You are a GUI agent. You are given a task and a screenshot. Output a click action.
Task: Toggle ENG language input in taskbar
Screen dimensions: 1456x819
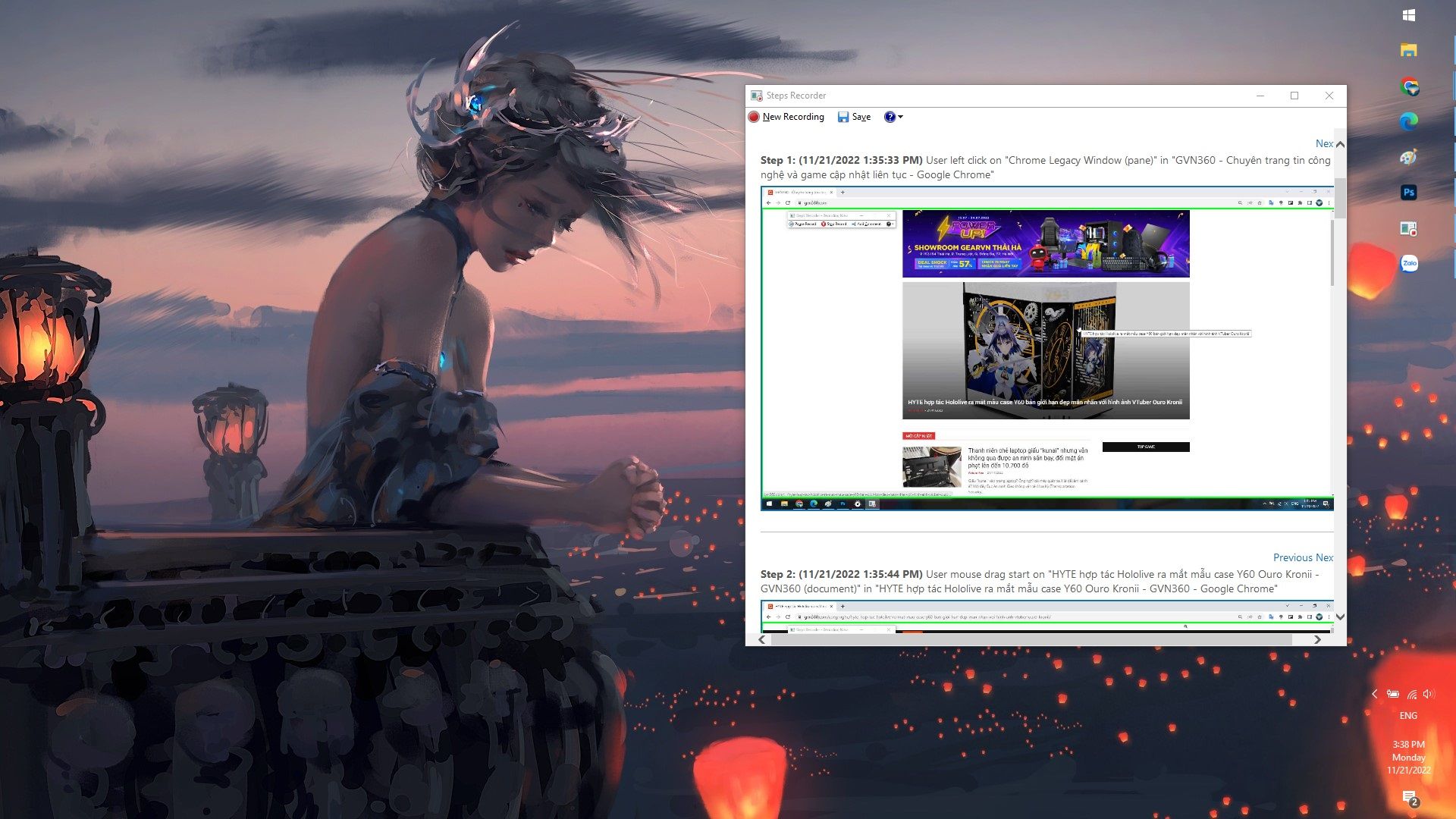[1408, 715]
